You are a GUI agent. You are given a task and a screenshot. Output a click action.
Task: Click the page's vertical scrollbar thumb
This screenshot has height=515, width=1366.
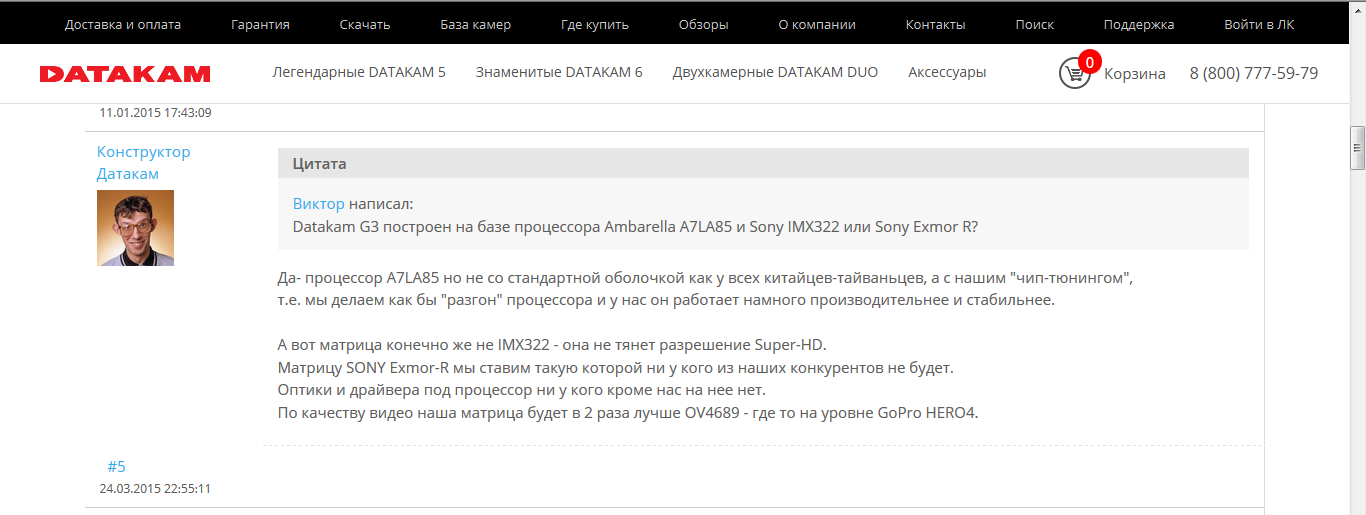pyautogui.click(x=1357, y=147)
